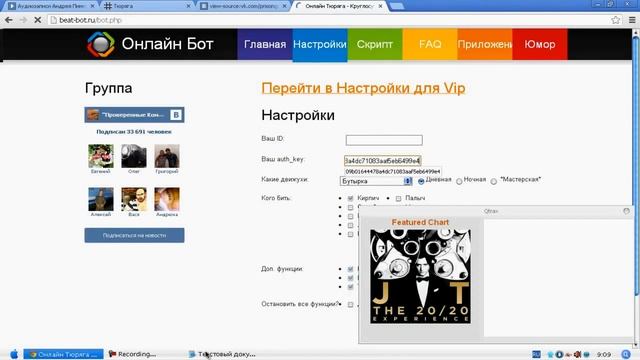Viewport: 640px width, 360px height.
Task: Open Григорий's avatar in group widget
Action: click(167, 156)
